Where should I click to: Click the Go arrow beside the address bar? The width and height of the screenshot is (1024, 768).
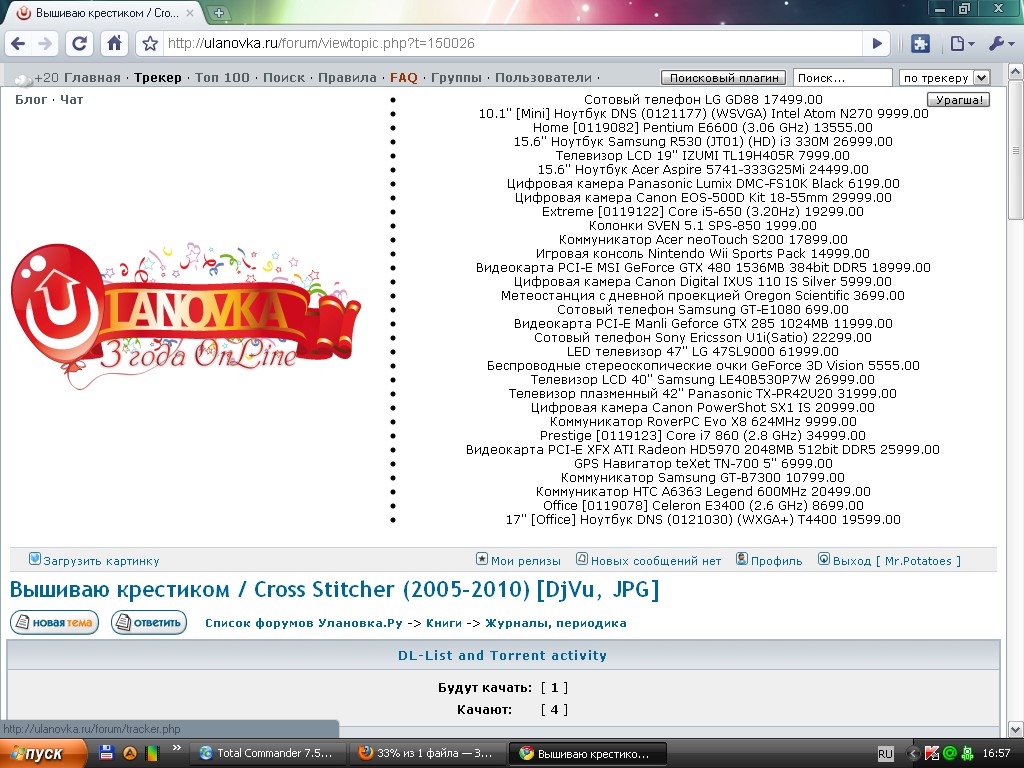click(x=877, y=44)
